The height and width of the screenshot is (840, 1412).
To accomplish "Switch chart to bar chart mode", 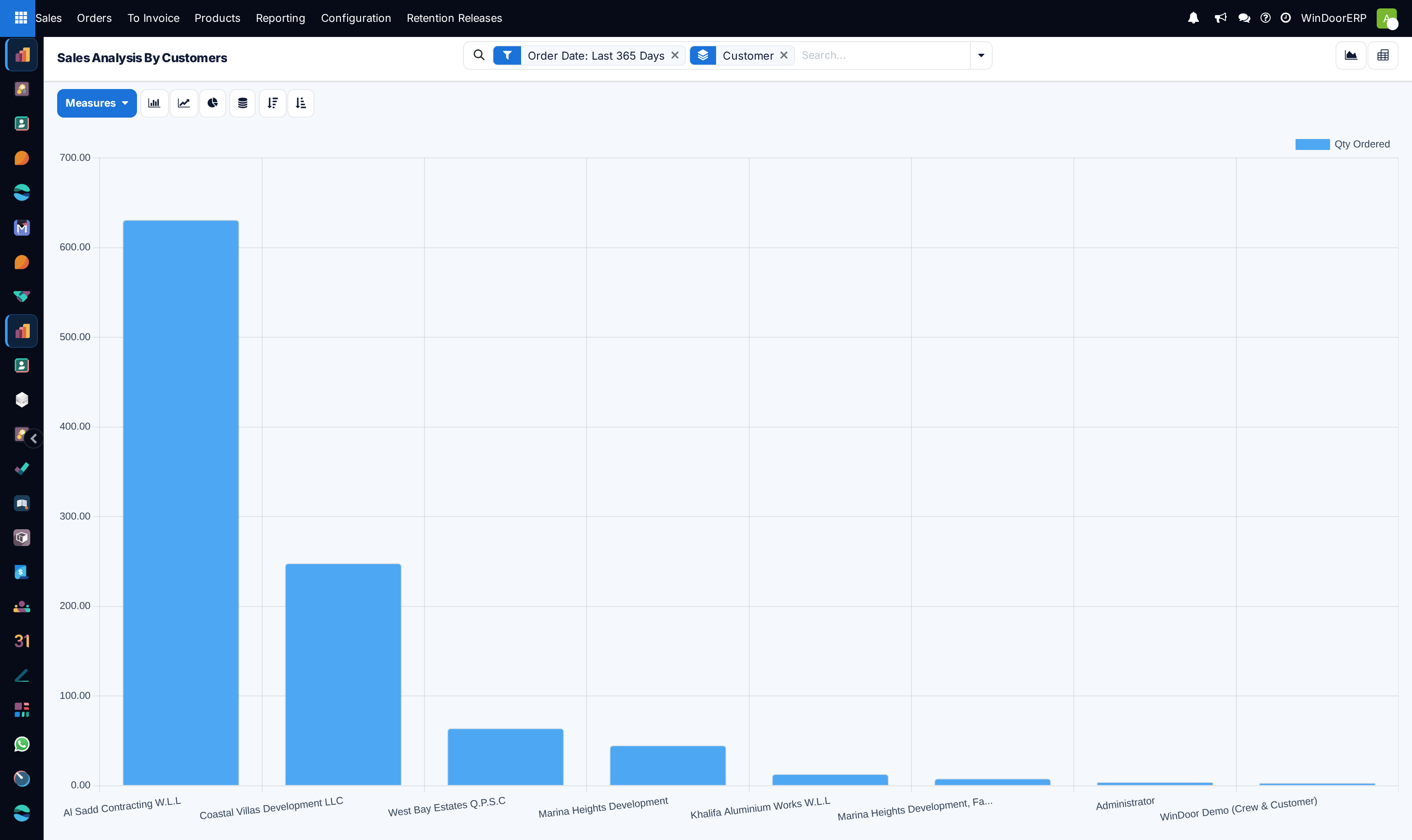I will (154, 103).
